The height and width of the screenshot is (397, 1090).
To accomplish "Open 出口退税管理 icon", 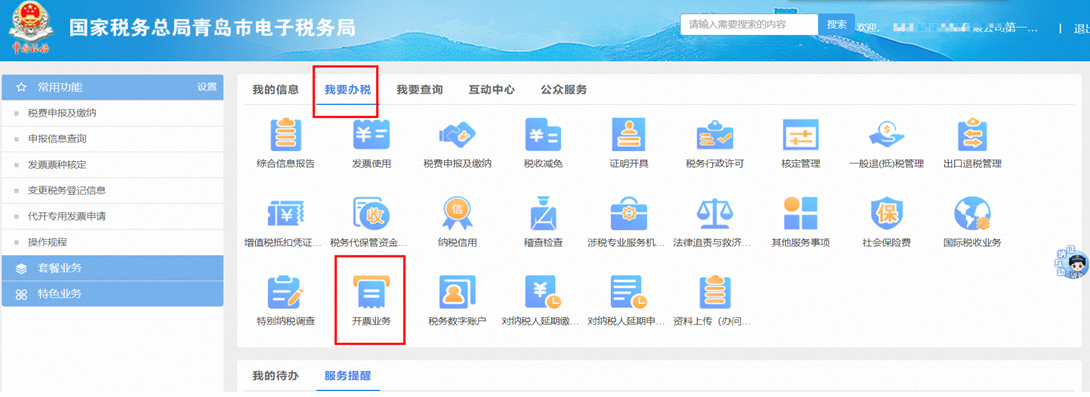I will [973, 135].
